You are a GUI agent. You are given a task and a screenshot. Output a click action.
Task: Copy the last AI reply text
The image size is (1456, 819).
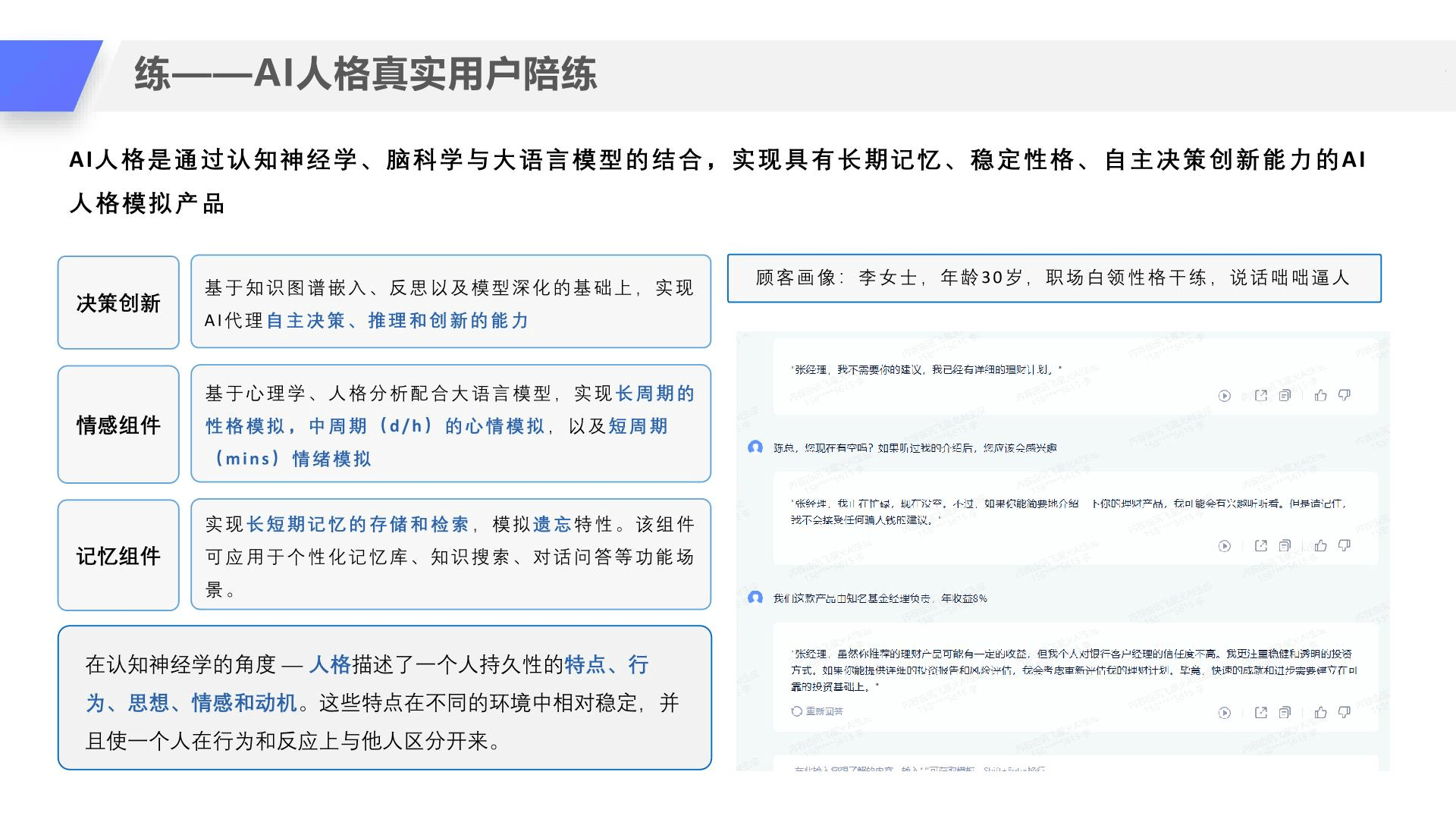(x=1285, y=713)
